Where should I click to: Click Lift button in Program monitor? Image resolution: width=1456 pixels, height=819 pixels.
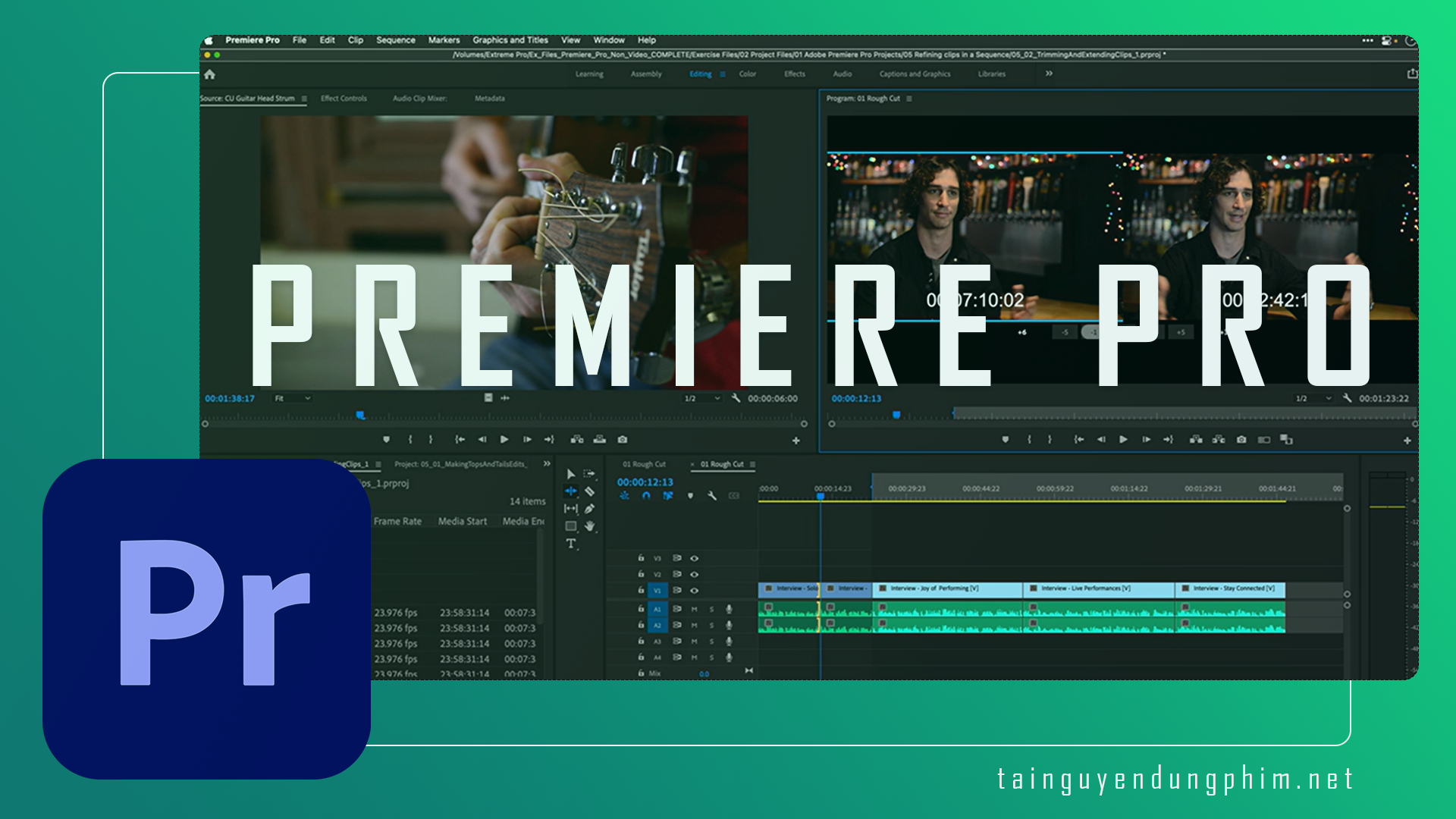point(1196,440)
